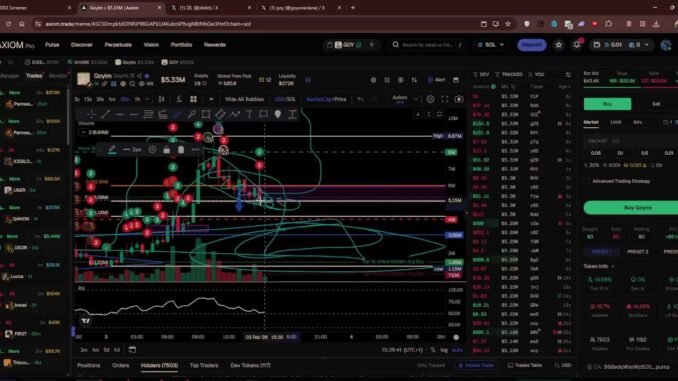Switch to Top Traders tab
The image size is (678, 381).
click(x=204, y=365)
